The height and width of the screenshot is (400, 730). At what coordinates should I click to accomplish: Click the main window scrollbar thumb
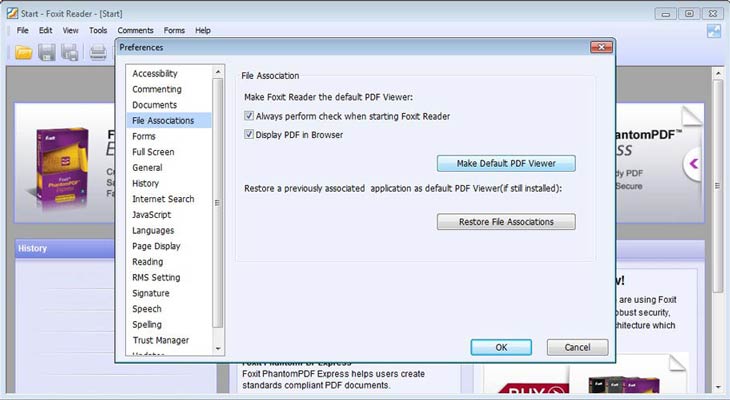718,185
